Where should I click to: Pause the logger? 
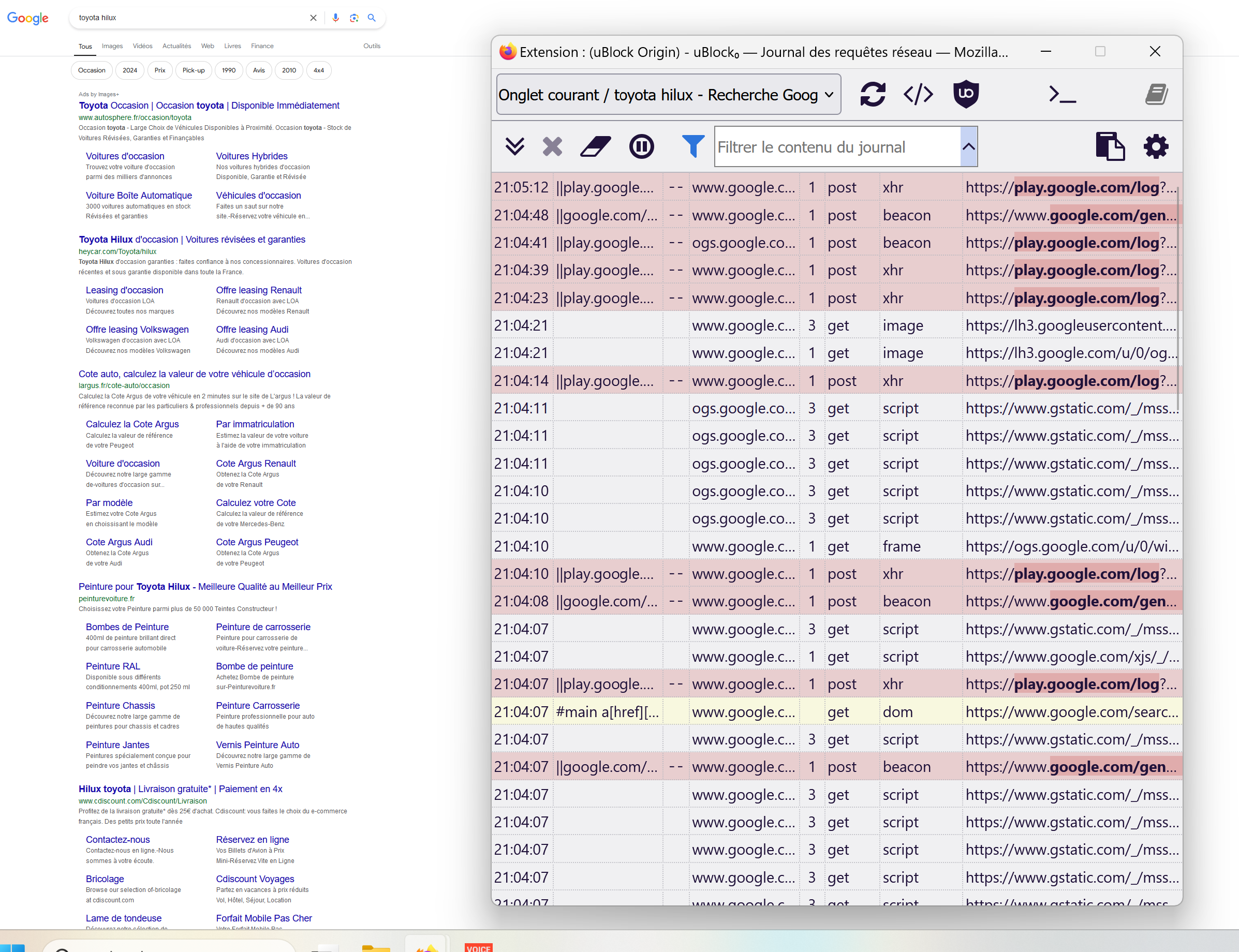pyautogui.click(x=641, y=147)
